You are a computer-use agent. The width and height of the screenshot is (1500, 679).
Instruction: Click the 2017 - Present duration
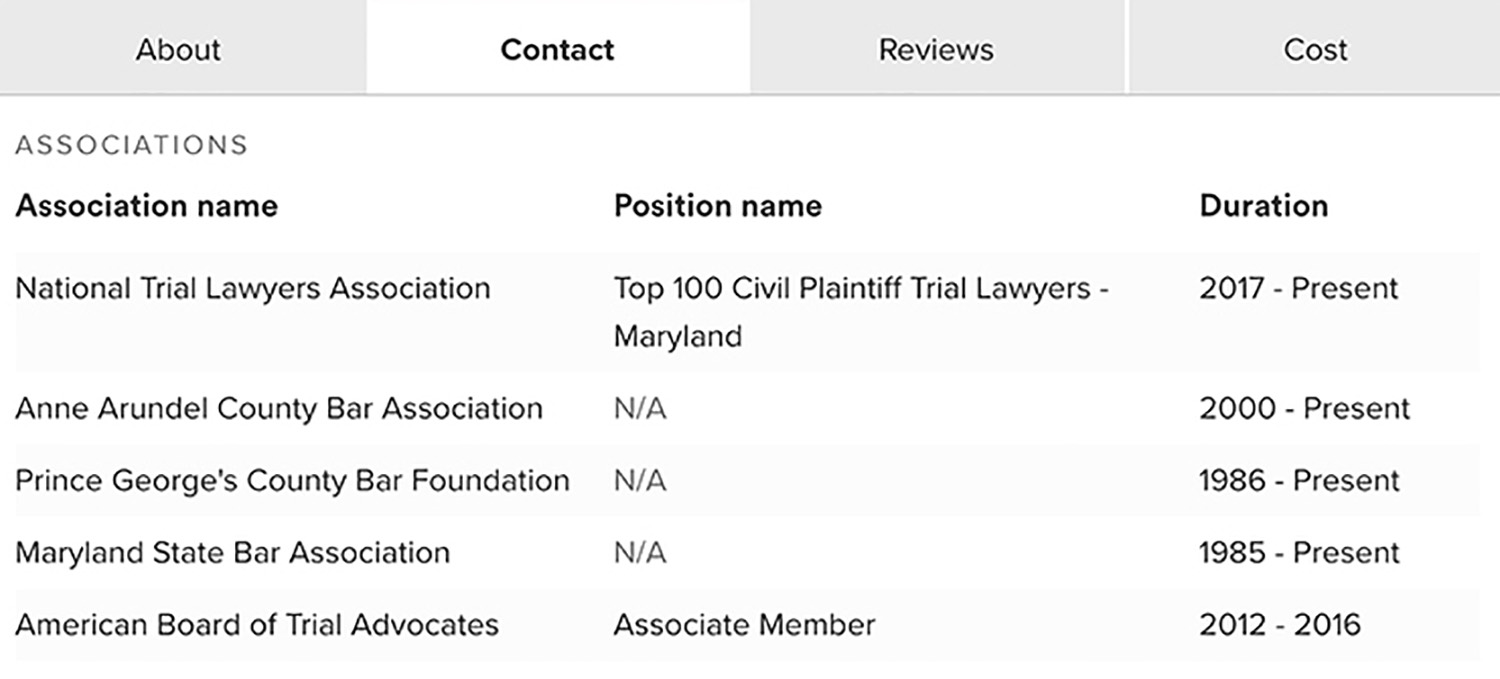tap(1298, 289)
